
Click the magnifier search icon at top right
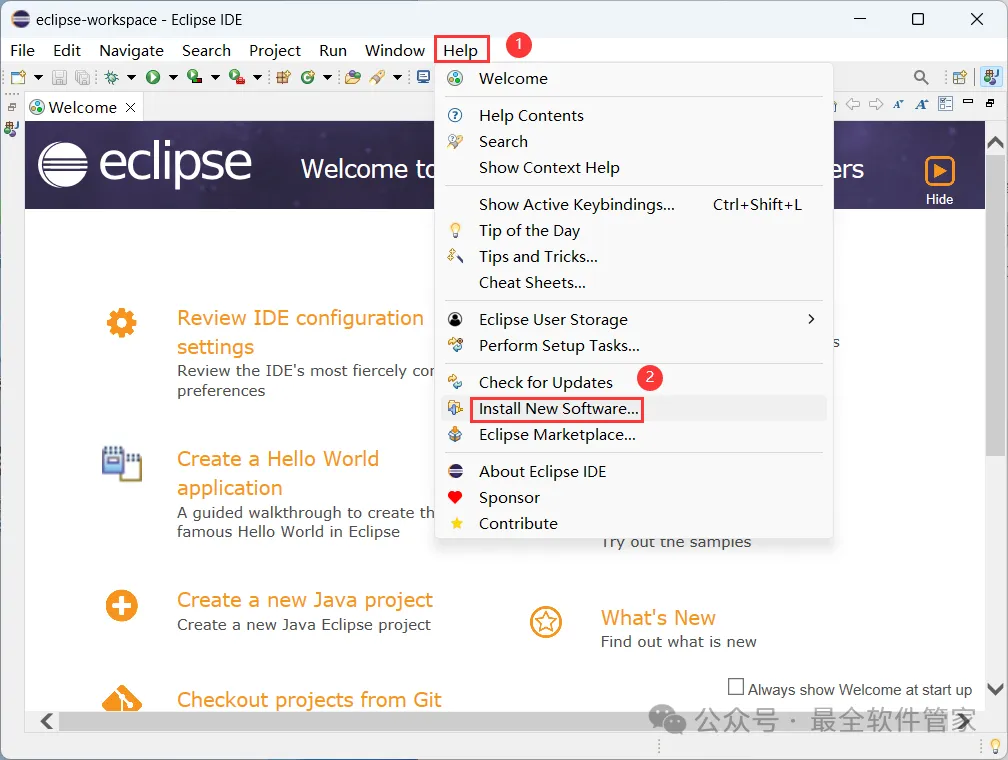(x=921, y=77)
